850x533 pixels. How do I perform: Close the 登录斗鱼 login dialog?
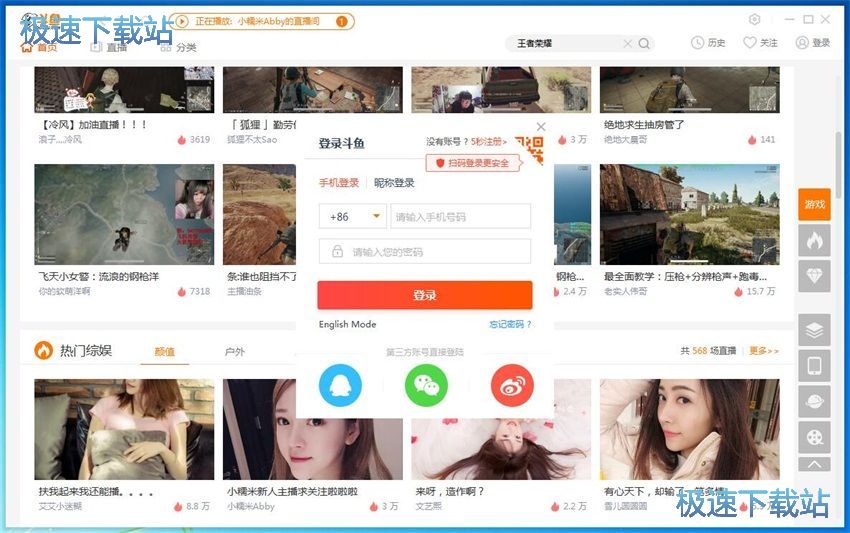tap(540, 127)
